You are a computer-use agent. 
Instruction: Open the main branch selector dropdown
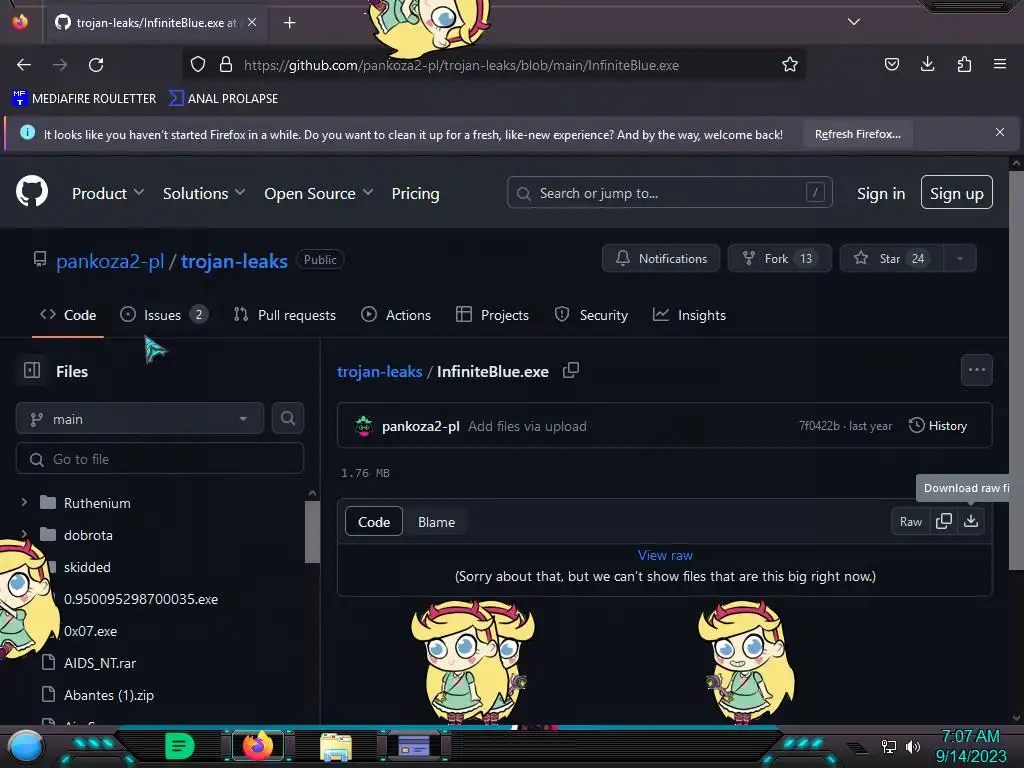point(140,419)
